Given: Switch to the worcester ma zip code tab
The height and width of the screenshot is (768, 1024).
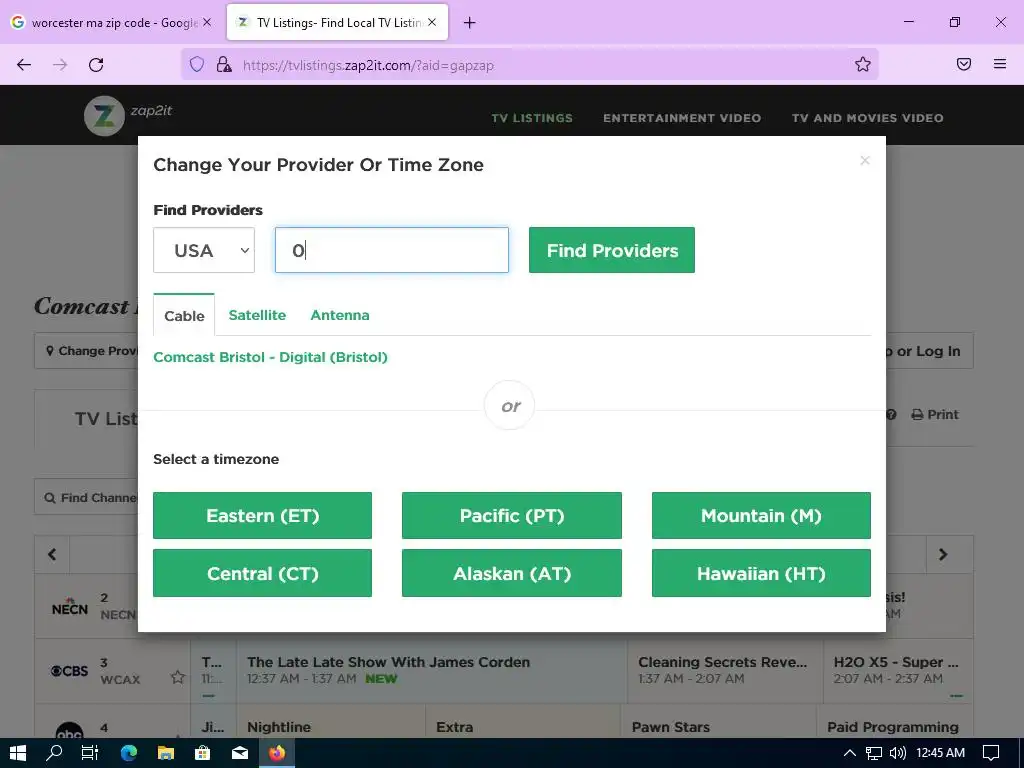Looking at the screenshot, I should pos(113,23).
